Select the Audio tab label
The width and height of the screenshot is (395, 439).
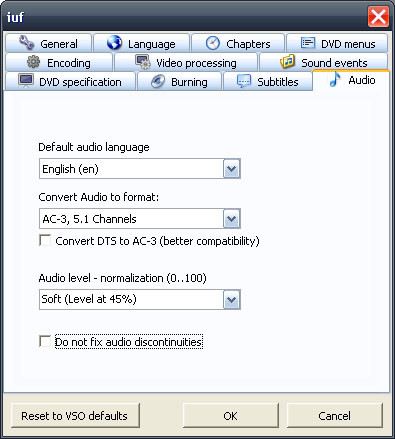coord(362,80)
